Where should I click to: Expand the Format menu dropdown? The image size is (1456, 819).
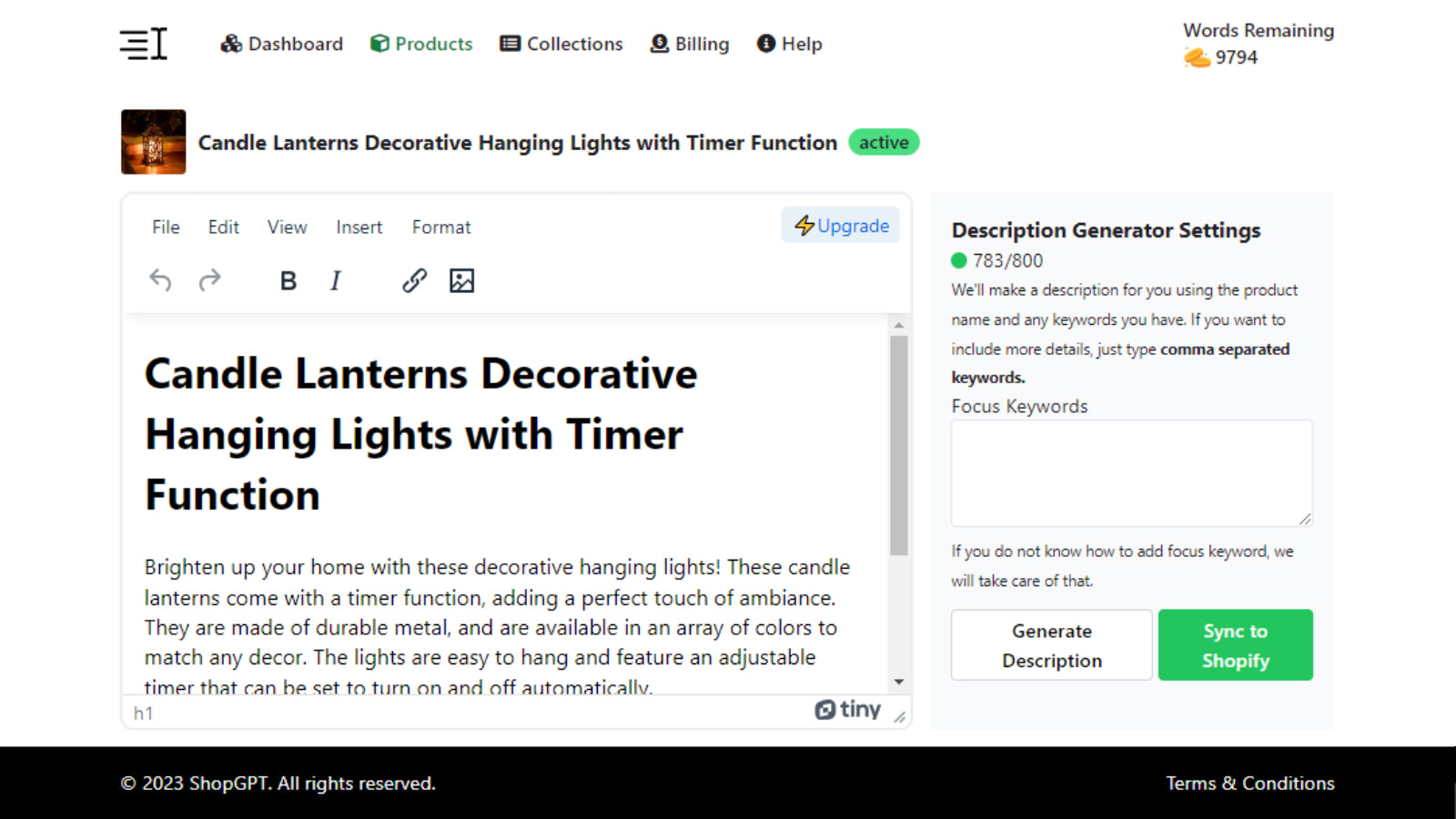441,227
